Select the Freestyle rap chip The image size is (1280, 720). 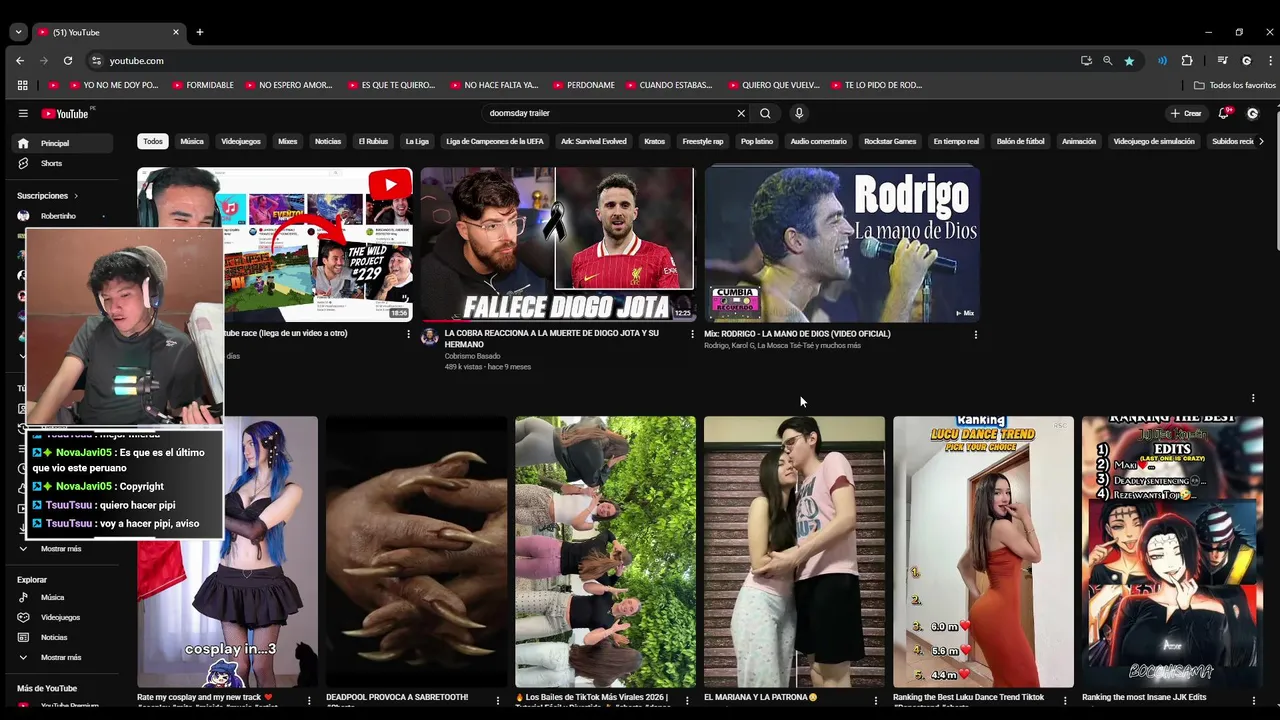703,141
